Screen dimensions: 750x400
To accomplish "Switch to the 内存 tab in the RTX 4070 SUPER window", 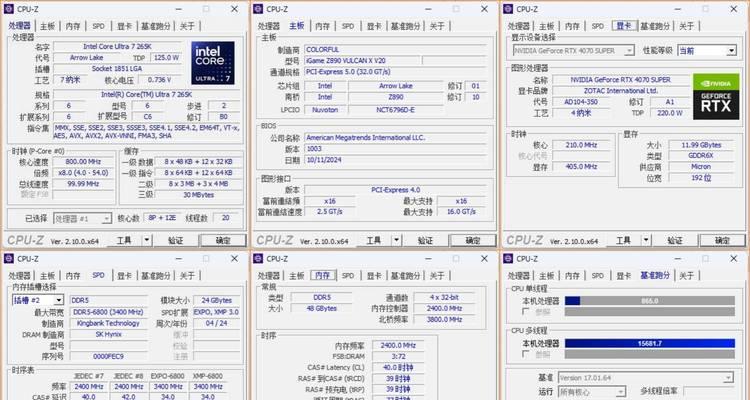I will tap(572, 26).
